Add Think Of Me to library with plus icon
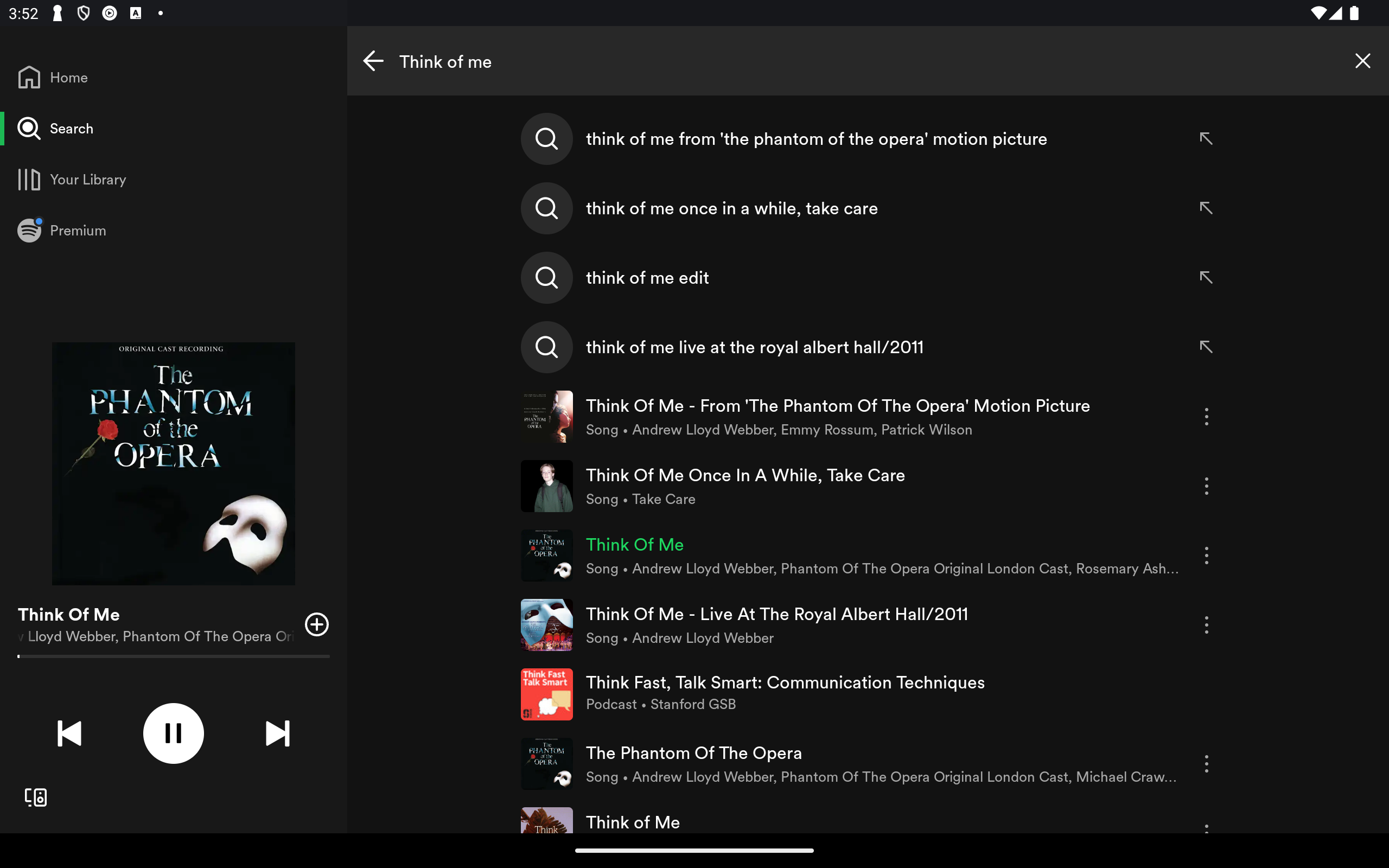The height and width of the screenshot is (868, 1389). (x=317, y=624)
